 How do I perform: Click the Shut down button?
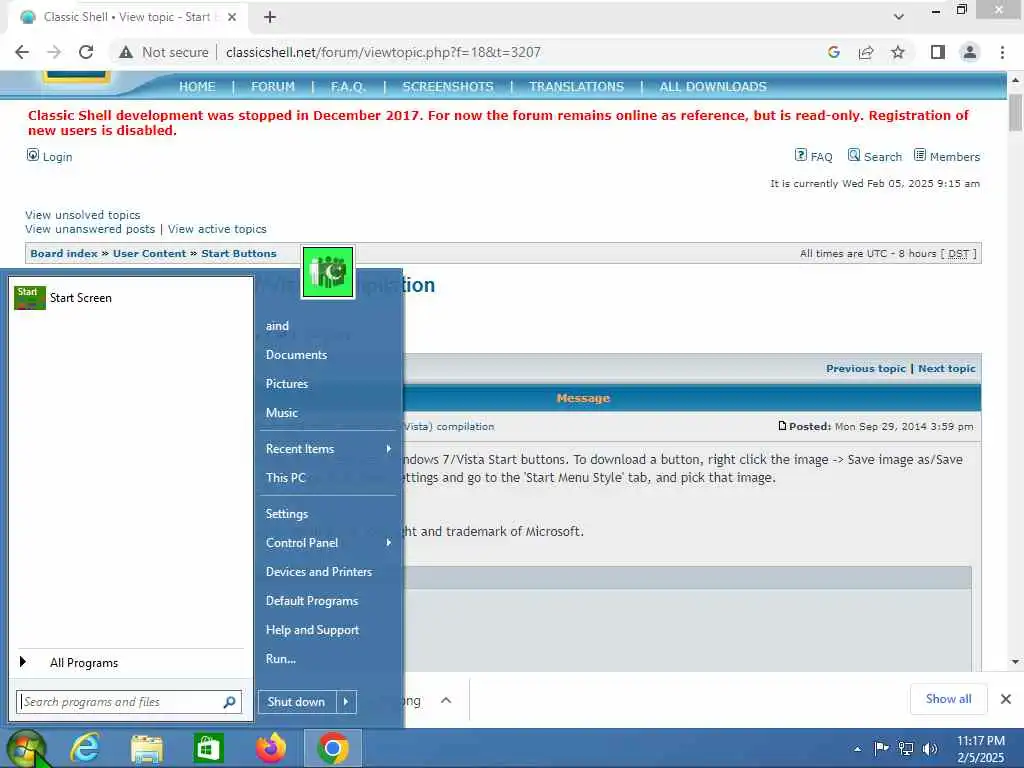[x=297, y=702]
